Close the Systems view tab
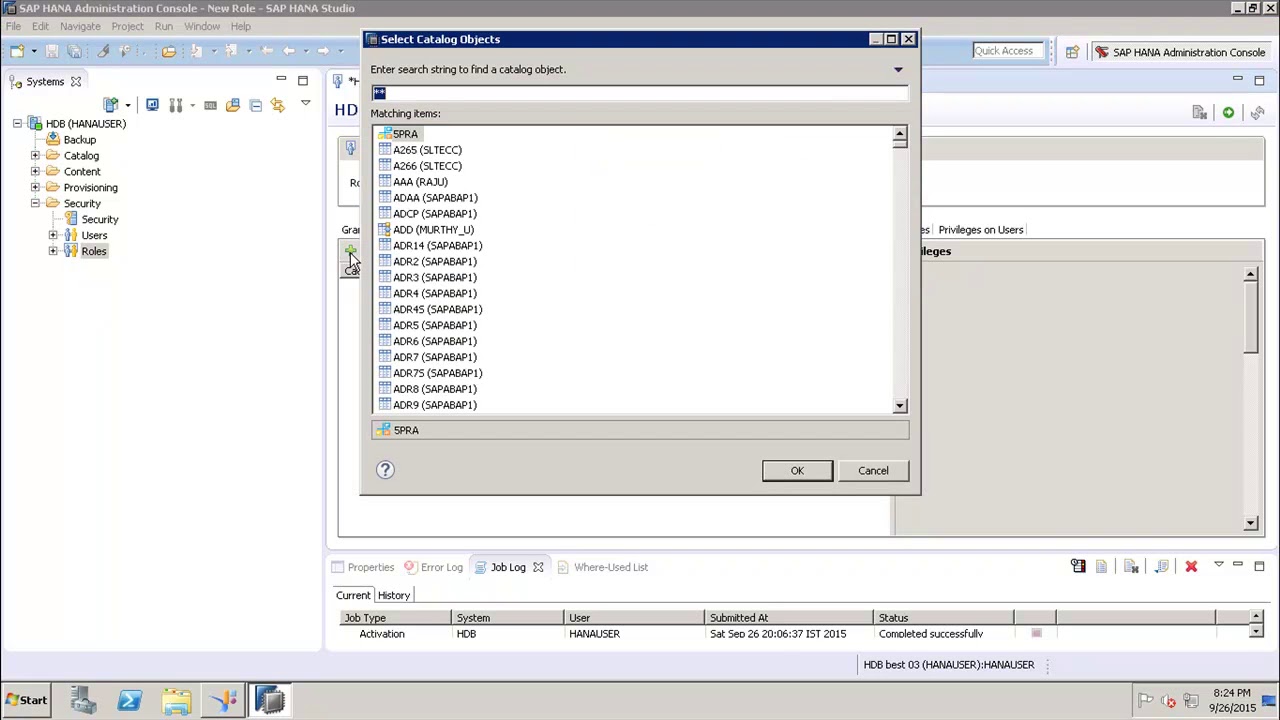The height and width of the screenshot is (720, 1280). coord(75,82)
